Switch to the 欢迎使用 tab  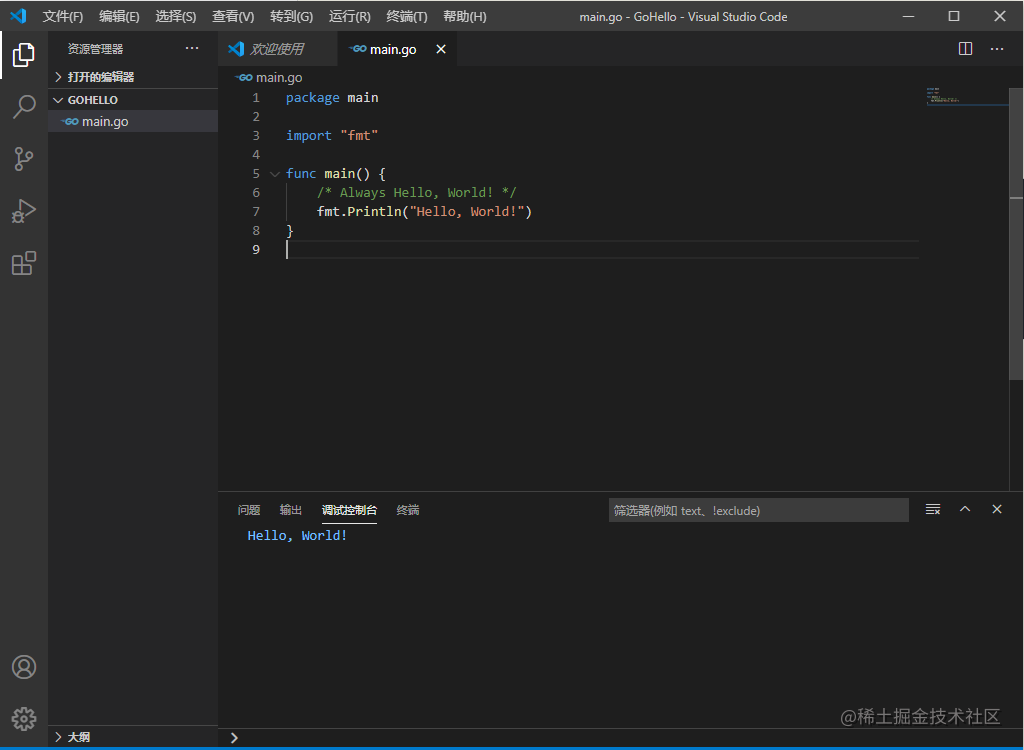click(278, 49)
